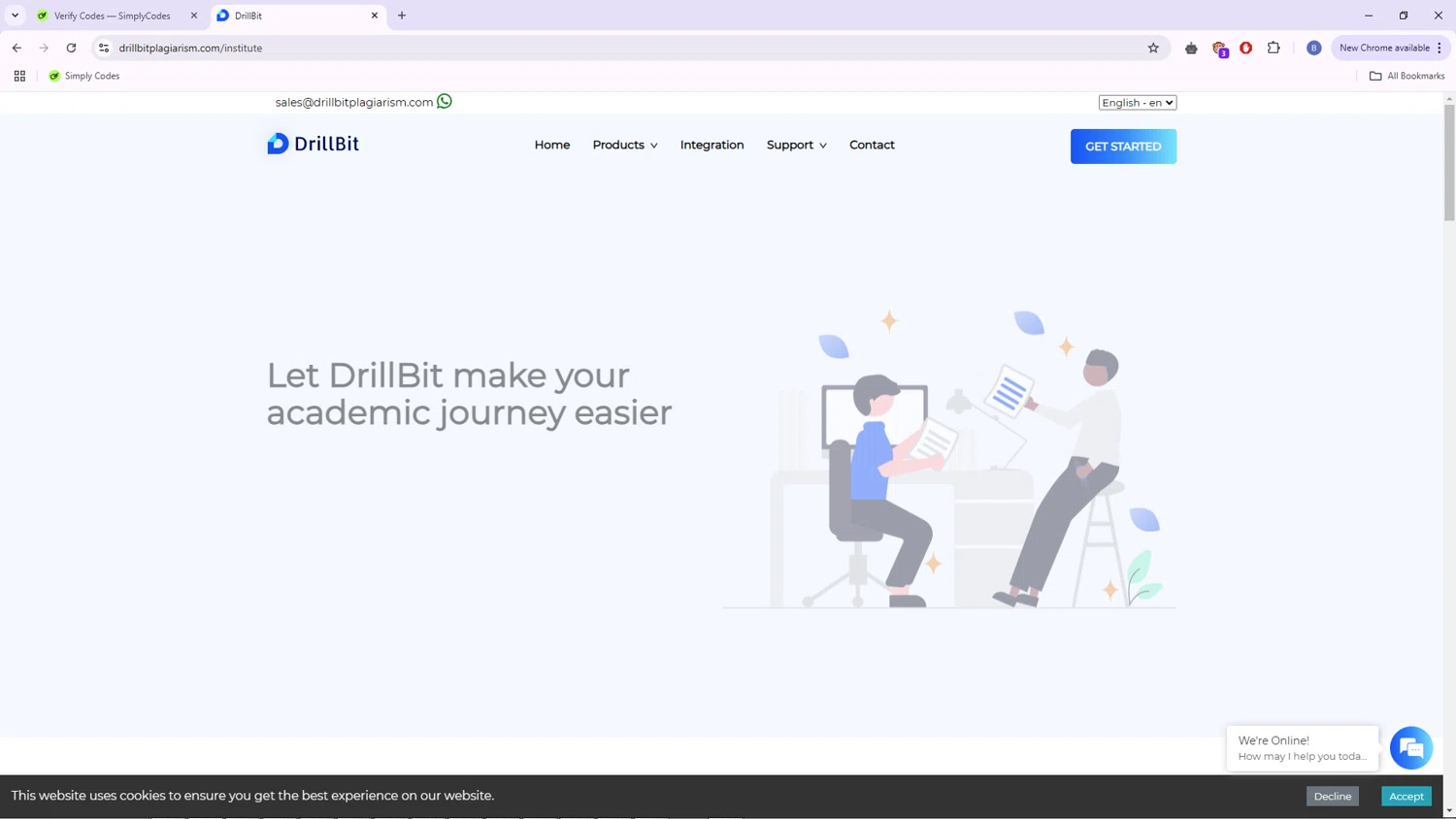This screenshot has height=819, width=1456.
Task: Bookmark this page with star icon
Action: (1153, 48)
